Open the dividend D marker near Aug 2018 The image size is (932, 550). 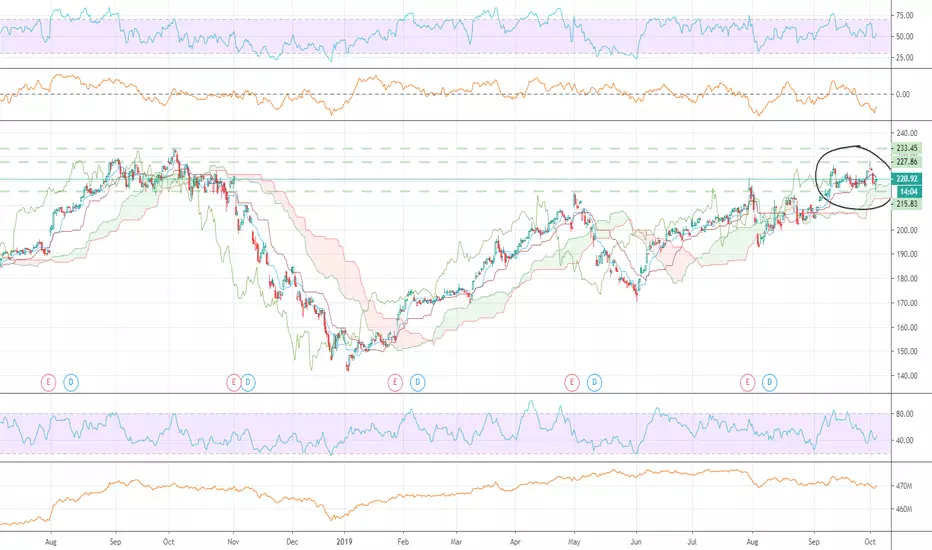(71, 382)
